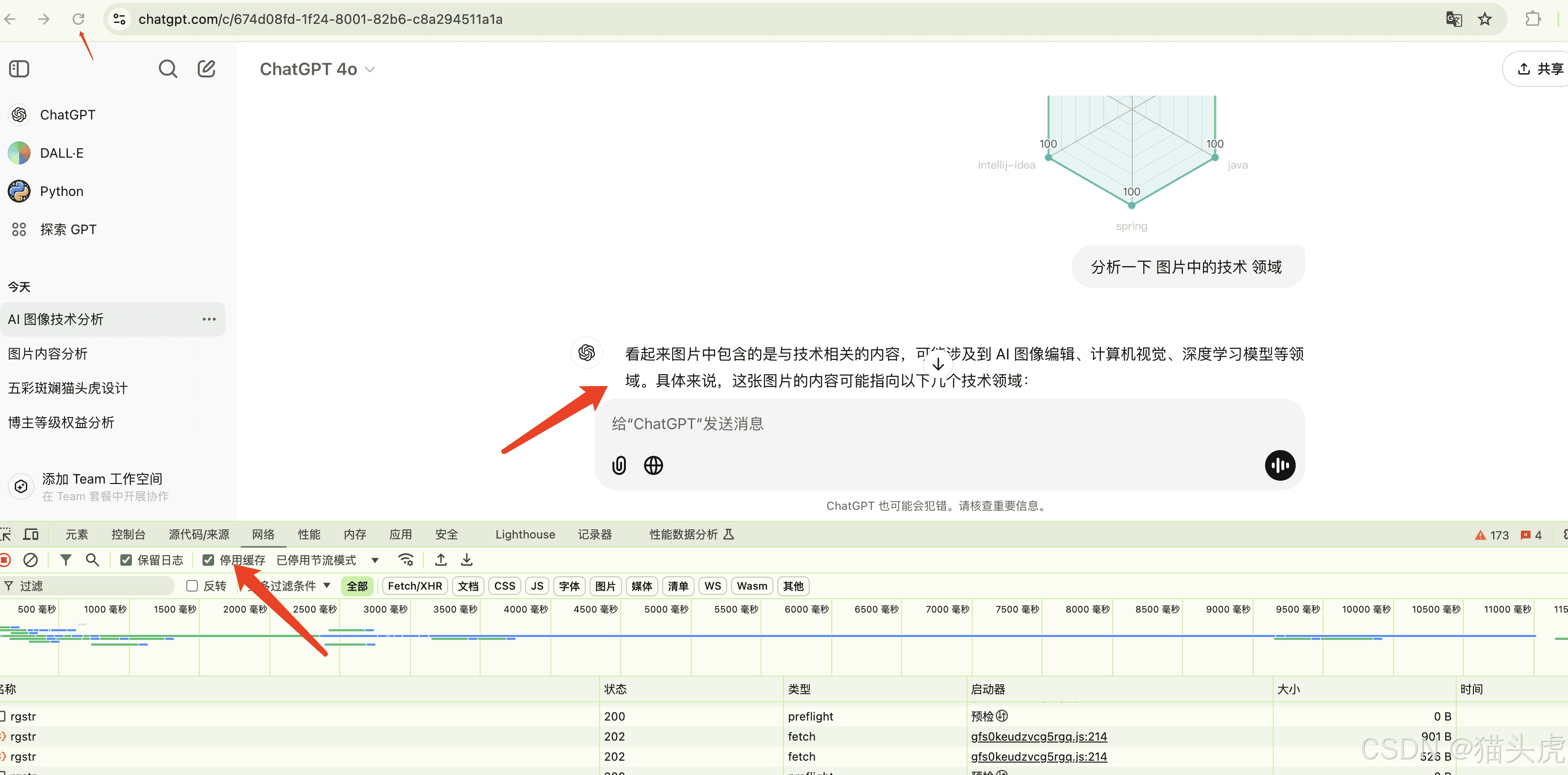Screen dimensions: 1568x775
Task: Filter requests by Fetch/XHR
Action: pos(415,586)
